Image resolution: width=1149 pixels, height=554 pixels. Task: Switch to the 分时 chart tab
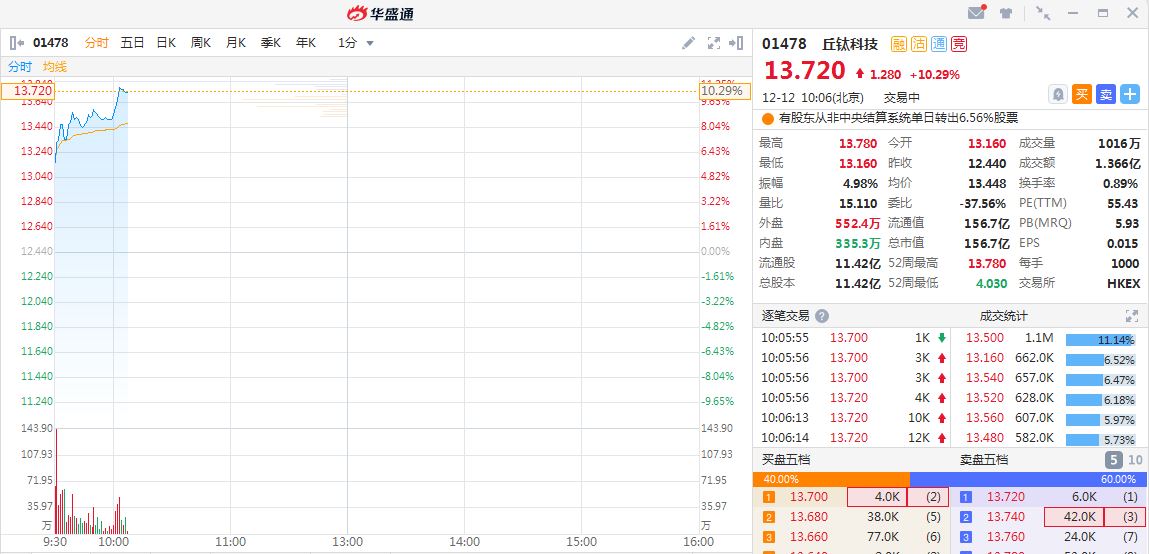coord(96,43)
